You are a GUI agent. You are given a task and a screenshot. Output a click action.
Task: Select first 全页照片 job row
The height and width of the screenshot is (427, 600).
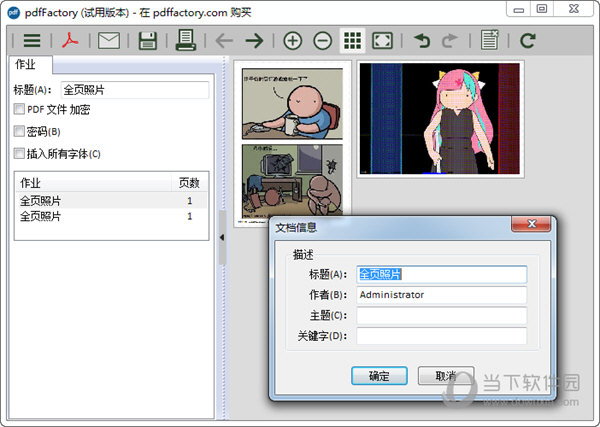click(x=111, y=200)
